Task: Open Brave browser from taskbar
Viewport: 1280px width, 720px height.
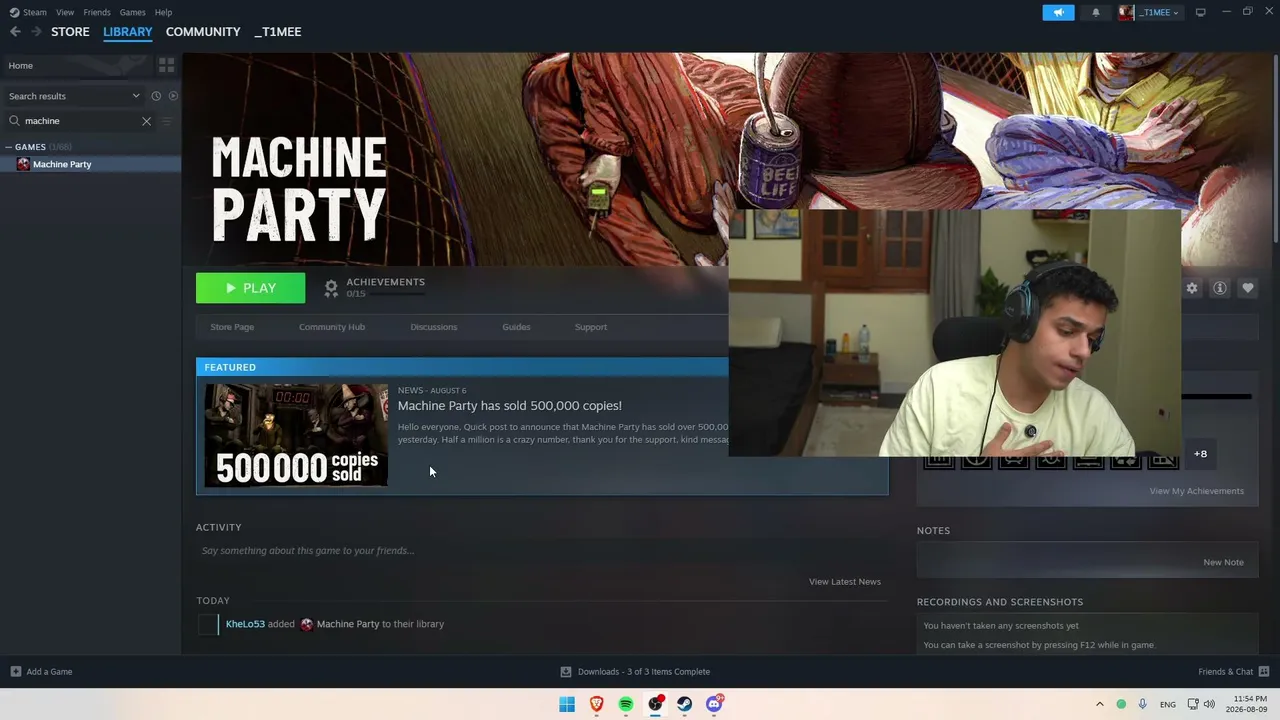Action: pyautogui.click(x=597, y=704)
